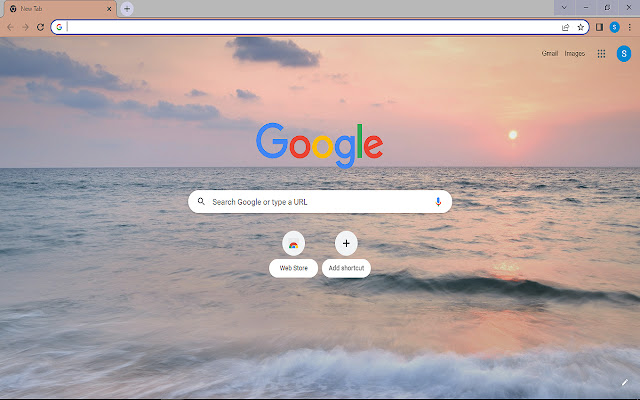Screen dimensions: 640x400
Task: Open a new tab with plus button
Action: pos(127,9)
